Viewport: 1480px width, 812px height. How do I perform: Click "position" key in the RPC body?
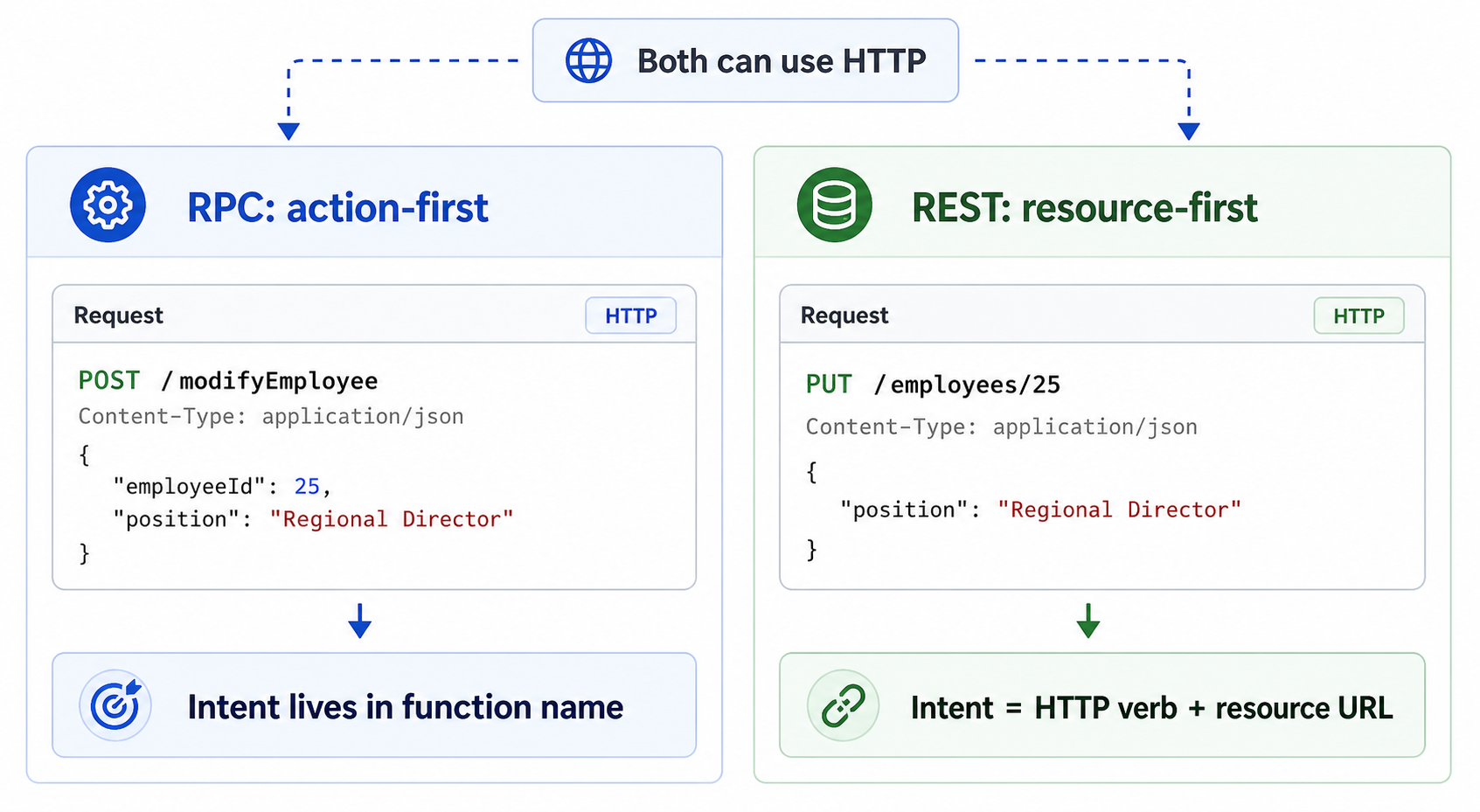pos(176,519)
